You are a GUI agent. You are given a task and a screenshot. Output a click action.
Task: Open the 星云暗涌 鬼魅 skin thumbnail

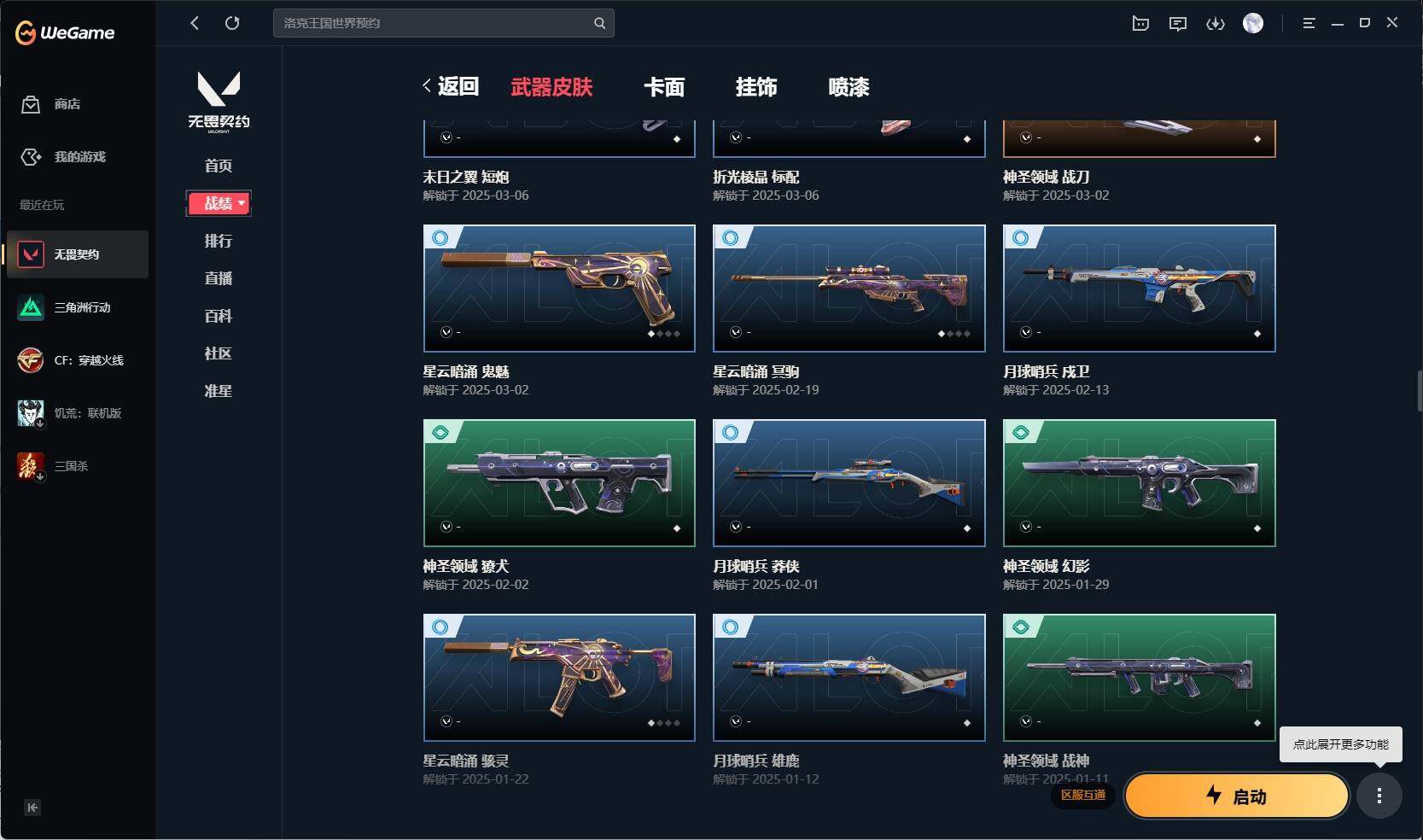559,289
